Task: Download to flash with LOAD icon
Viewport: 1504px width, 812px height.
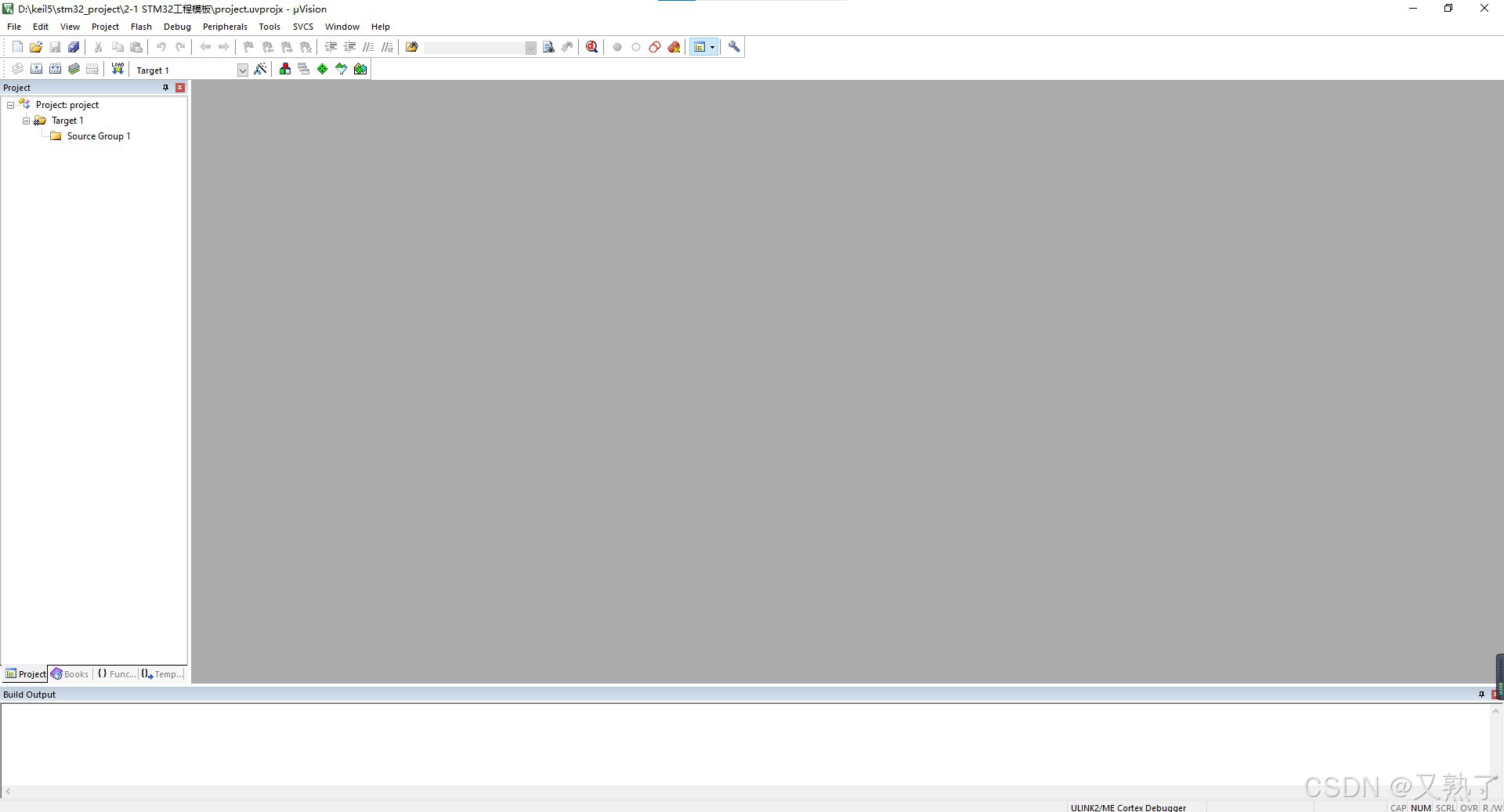Action: point(117,69)
